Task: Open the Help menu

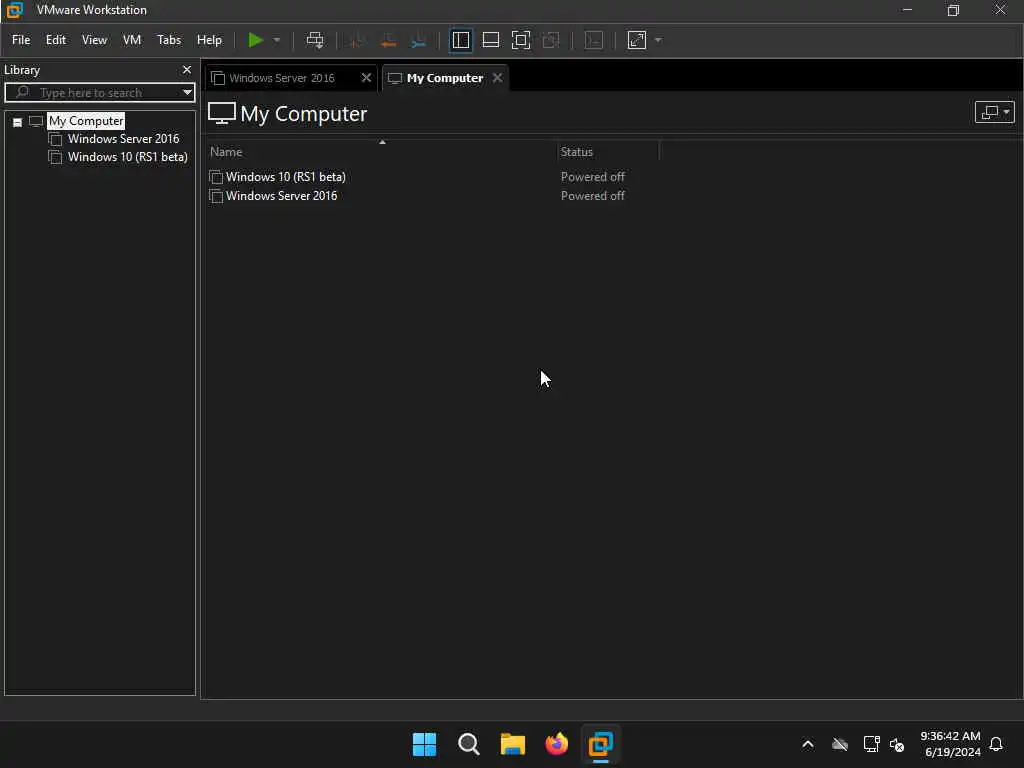Action: 209,40
